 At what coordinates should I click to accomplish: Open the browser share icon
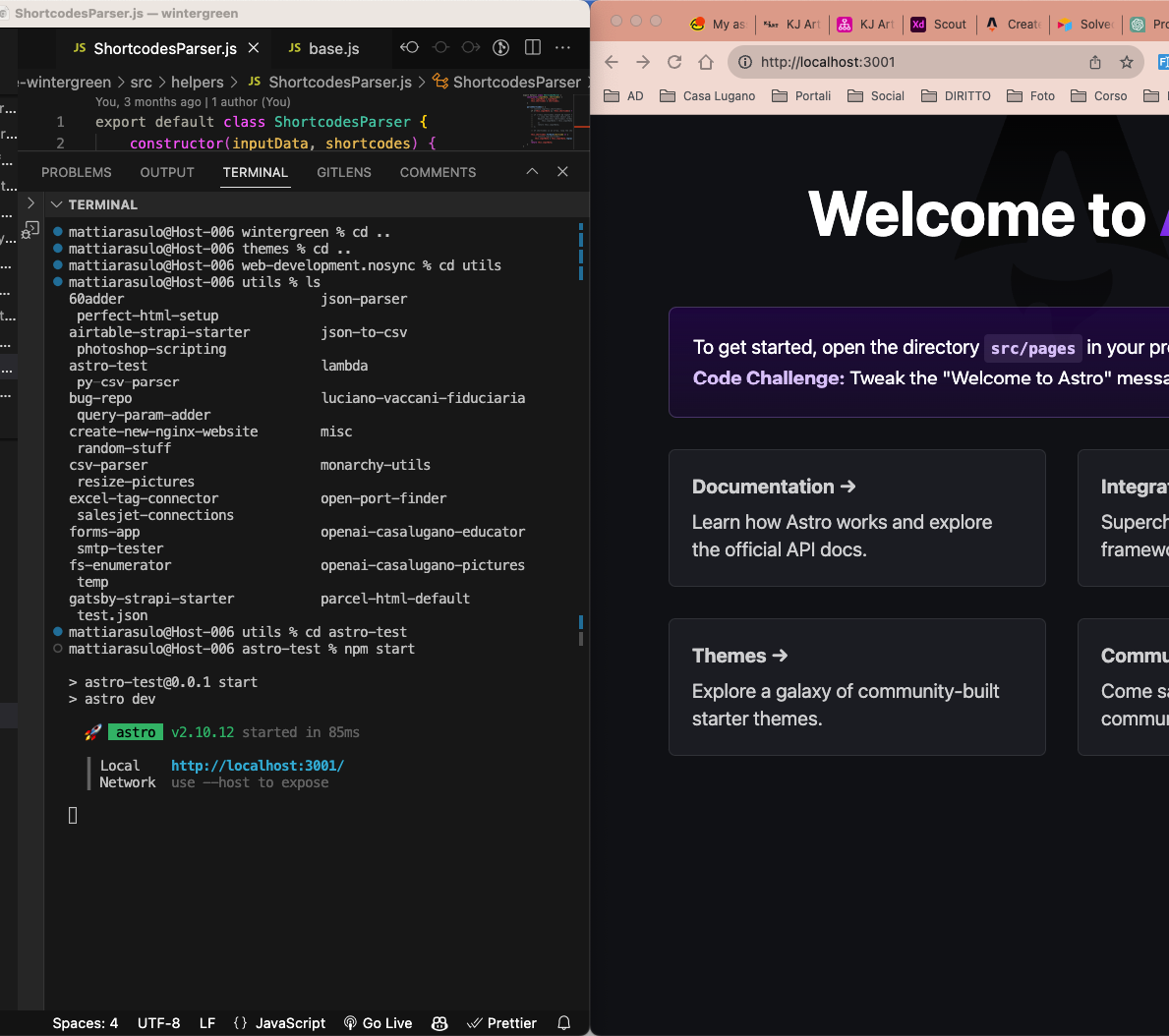click(x=1094, y=61)
